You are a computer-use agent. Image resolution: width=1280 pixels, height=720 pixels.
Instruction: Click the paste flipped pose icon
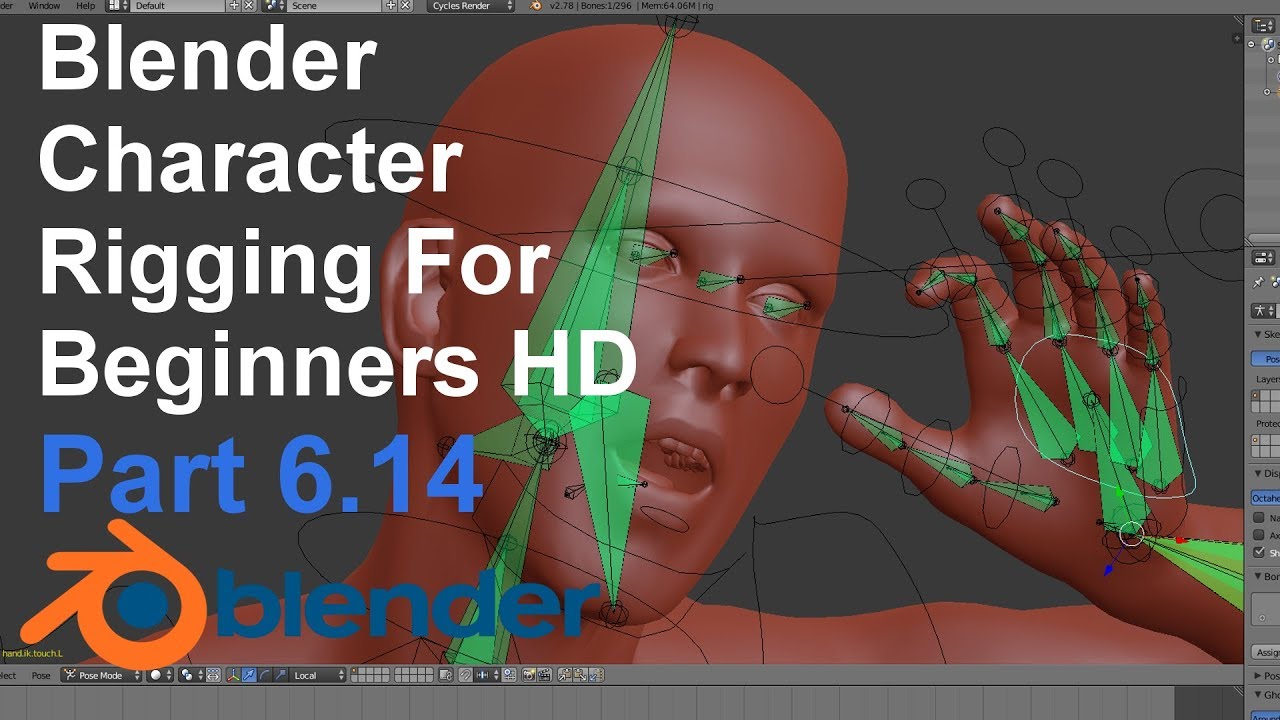tap(596, 676)
